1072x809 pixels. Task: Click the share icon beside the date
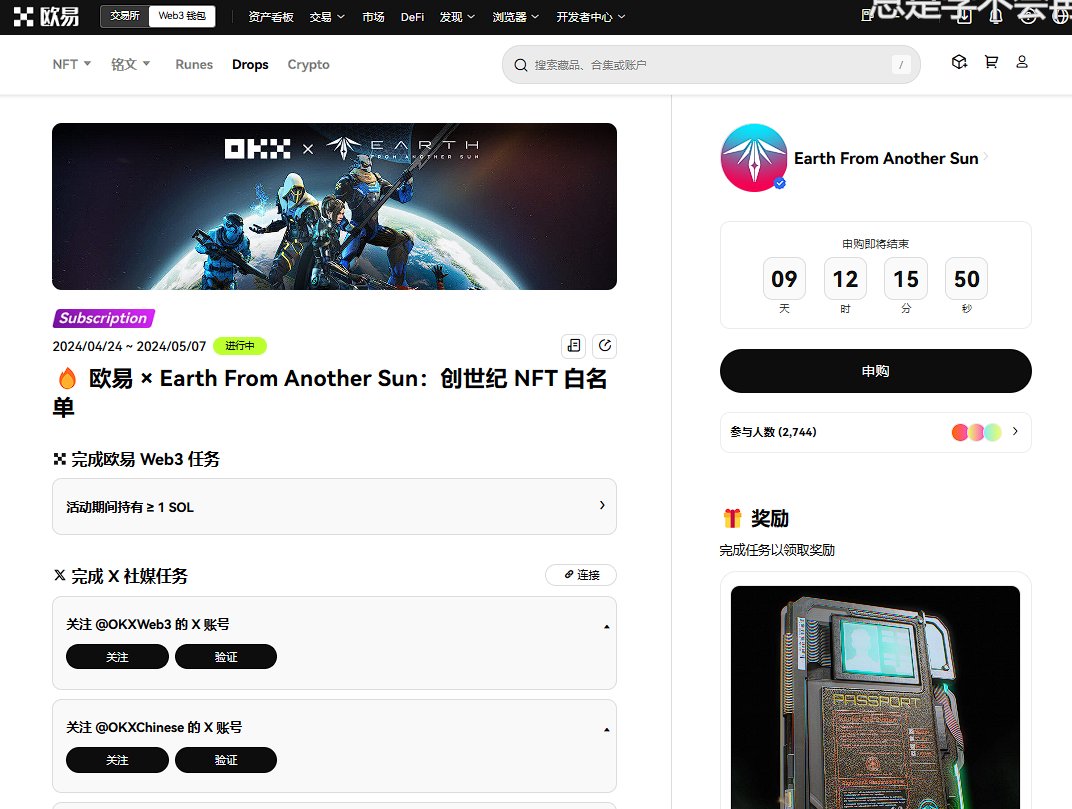[x=604, y=346]
